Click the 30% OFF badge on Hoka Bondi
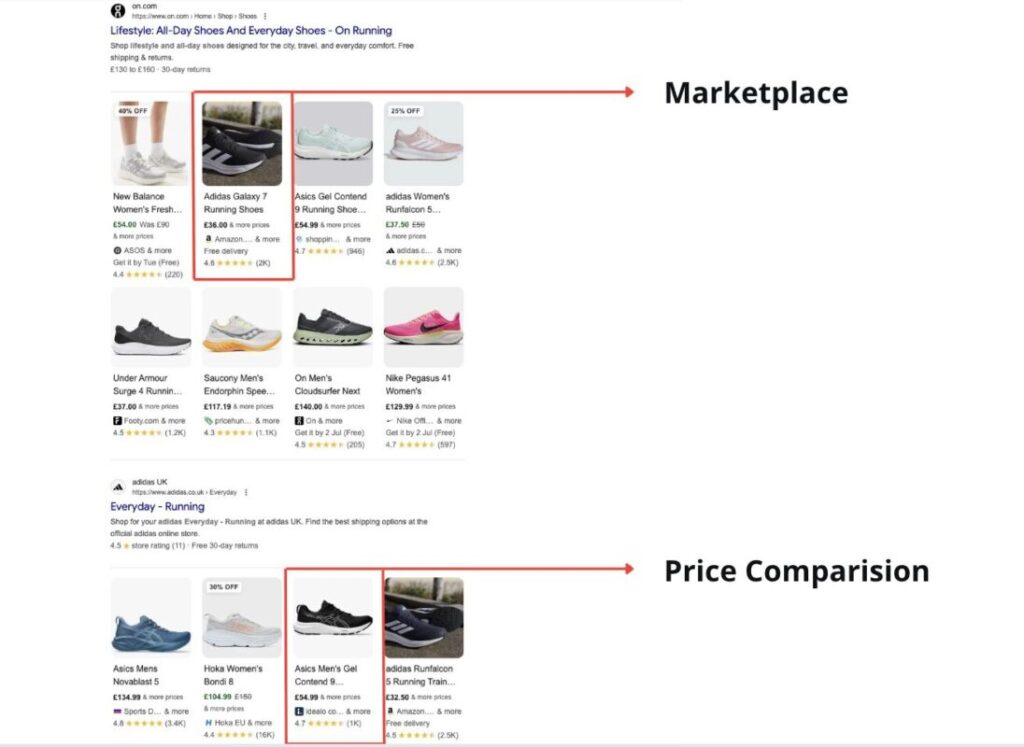This screenshot has height=747, width=1024. [225, 587]
